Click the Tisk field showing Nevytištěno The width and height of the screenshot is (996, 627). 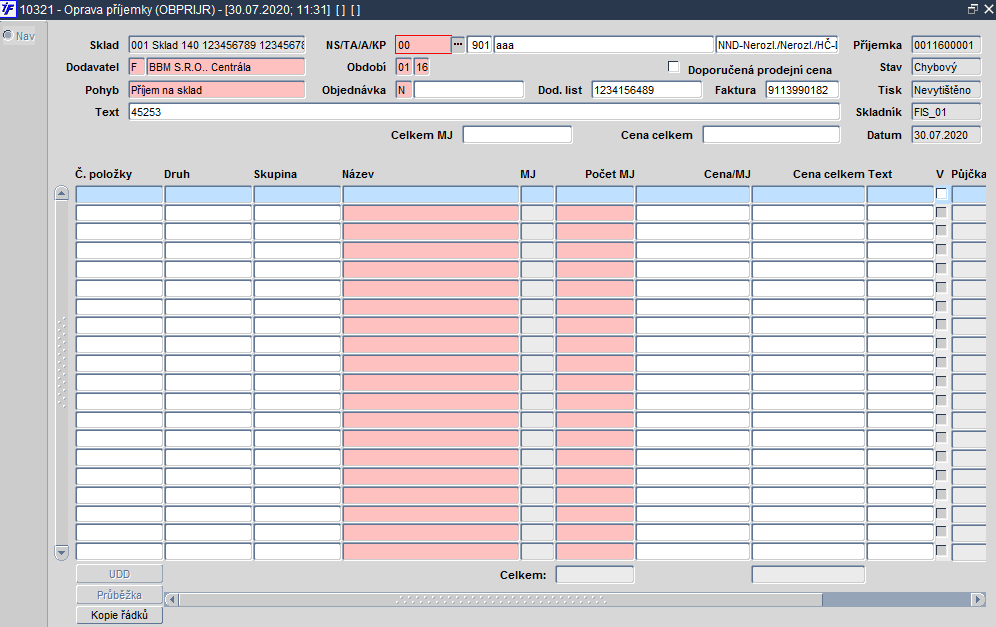point(946,90)
